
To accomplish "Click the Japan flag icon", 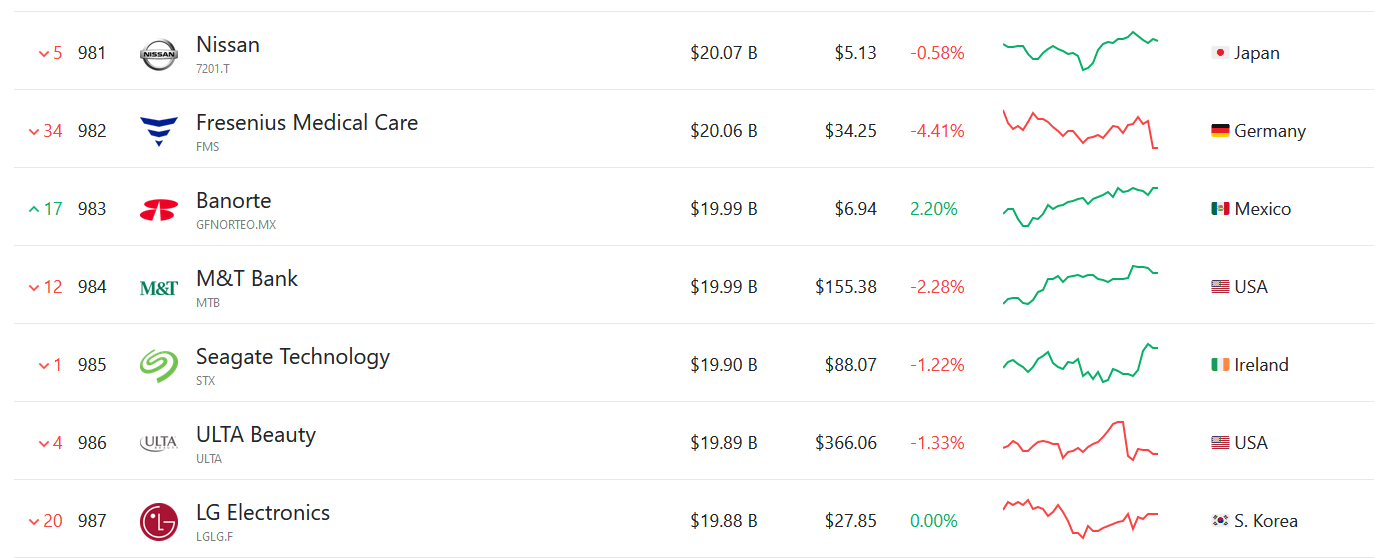I will (x=1219, y=53).
